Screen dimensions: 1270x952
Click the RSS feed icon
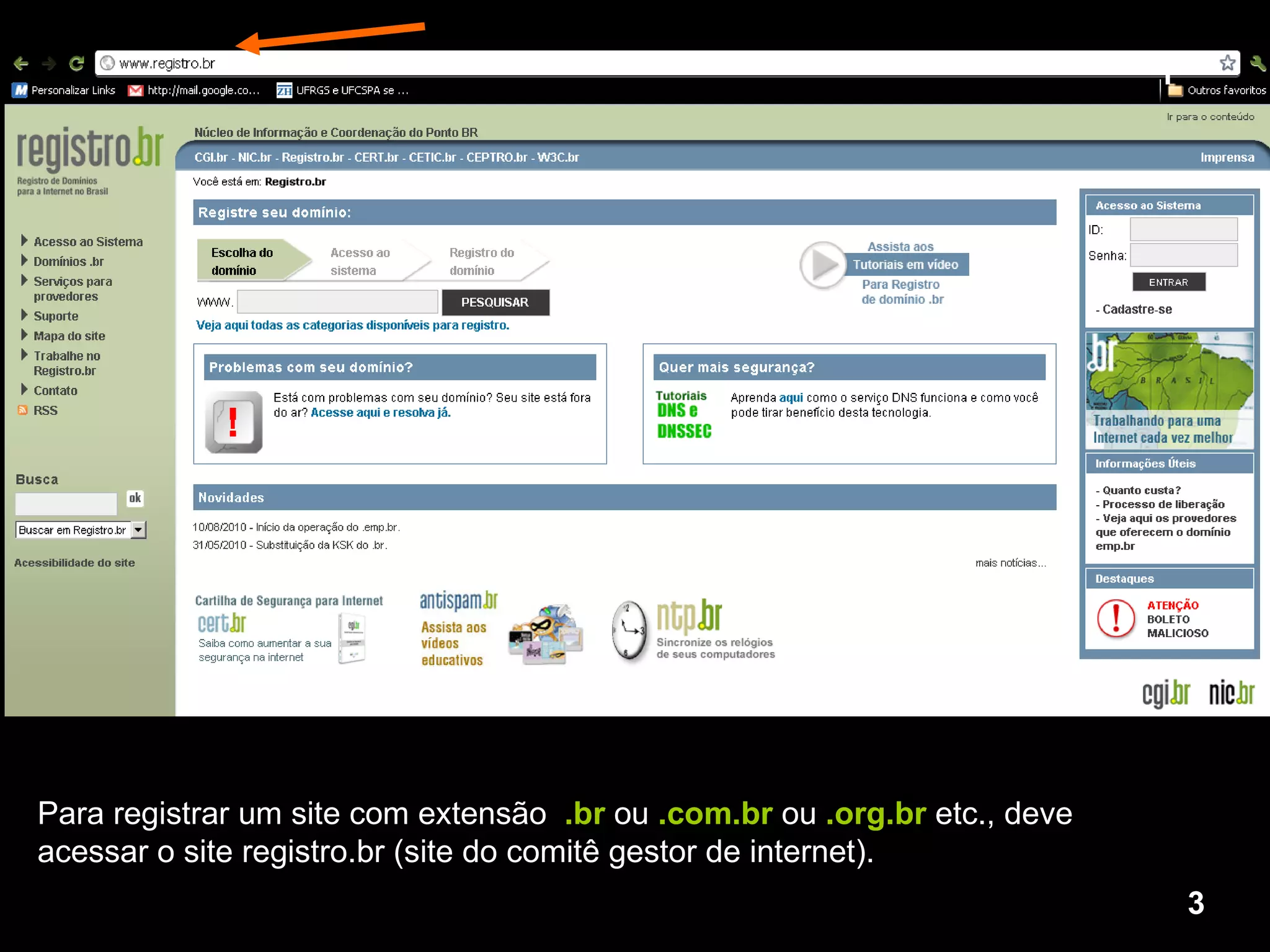point(22,410)
